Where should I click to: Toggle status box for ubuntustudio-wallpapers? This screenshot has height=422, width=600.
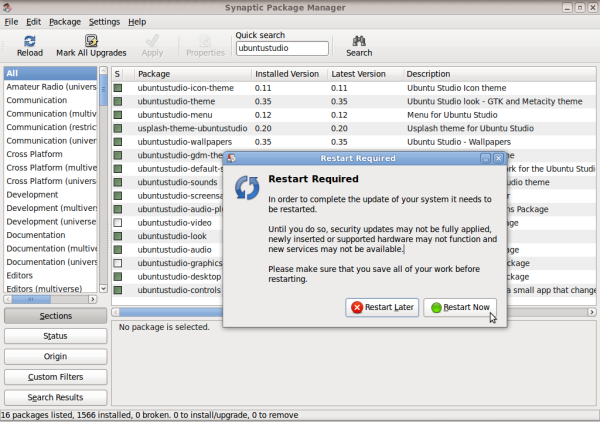coord(118,142)
